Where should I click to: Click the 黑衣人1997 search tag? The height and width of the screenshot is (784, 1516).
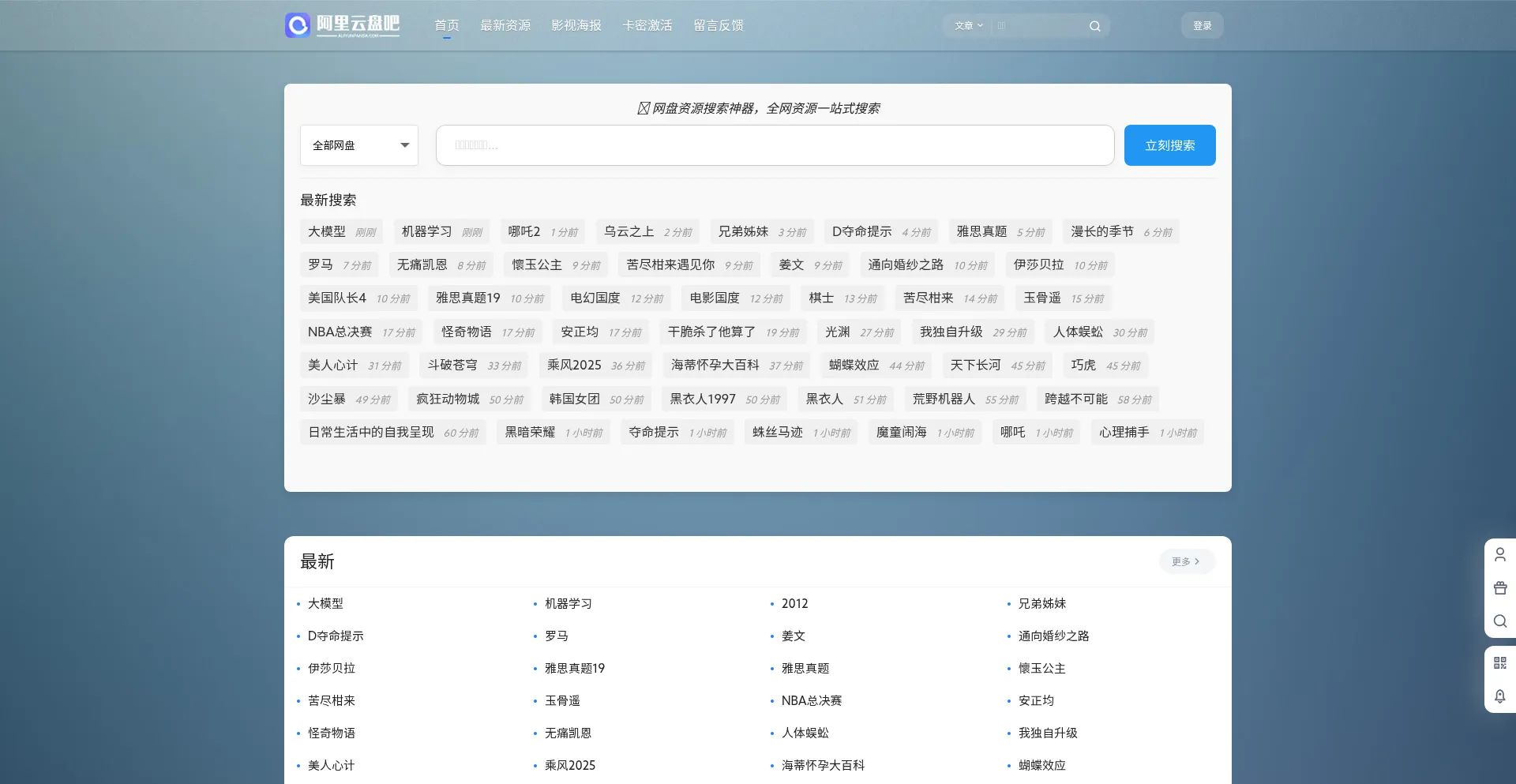(725, 399)
